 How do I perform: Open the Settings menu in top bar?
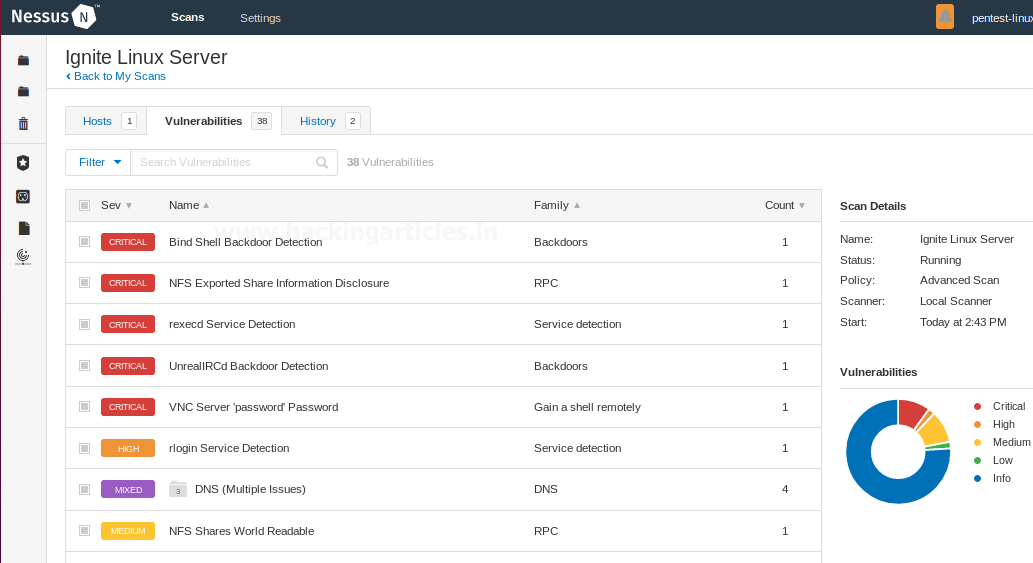(260, 18)
